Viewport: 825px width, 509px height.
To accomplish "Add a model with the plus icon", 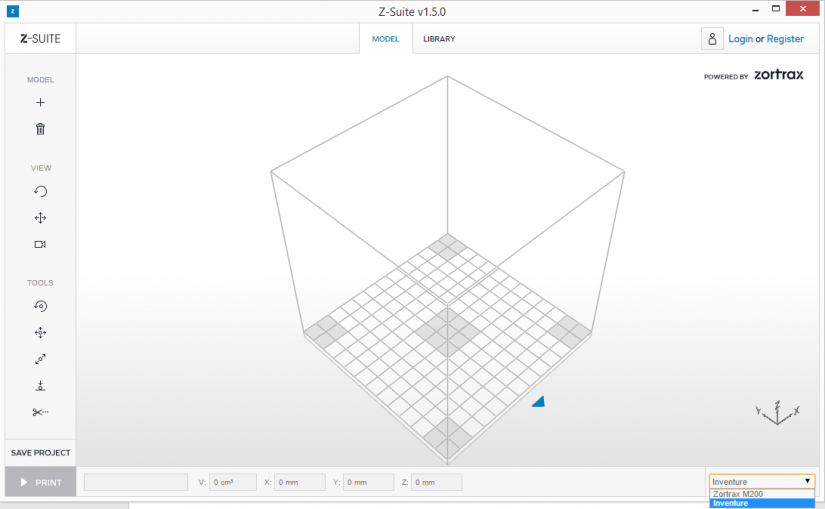I will click(41, 103).
